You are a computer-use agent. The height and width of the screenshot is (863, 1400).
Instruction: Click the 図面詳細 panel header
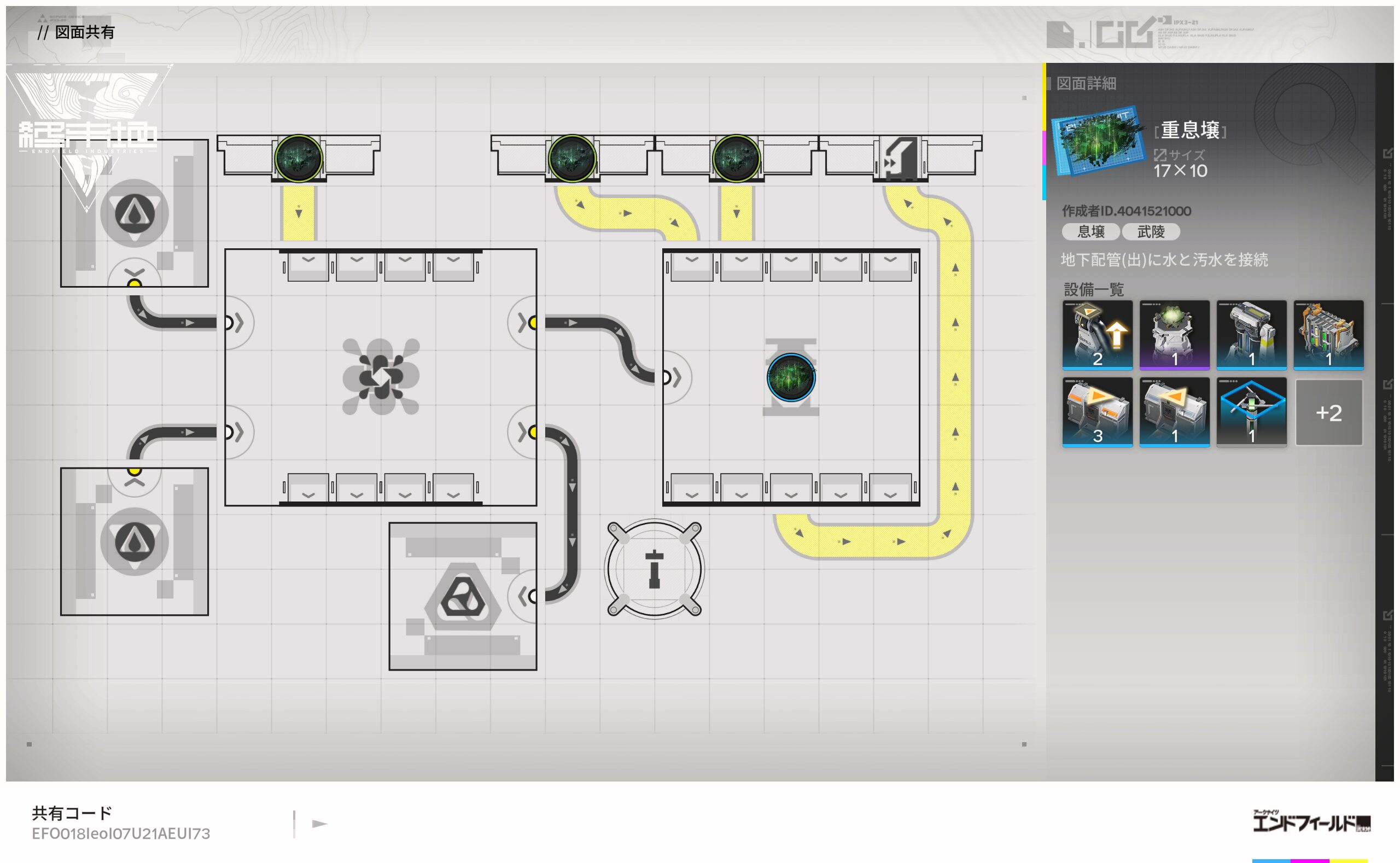[1086, 84]
